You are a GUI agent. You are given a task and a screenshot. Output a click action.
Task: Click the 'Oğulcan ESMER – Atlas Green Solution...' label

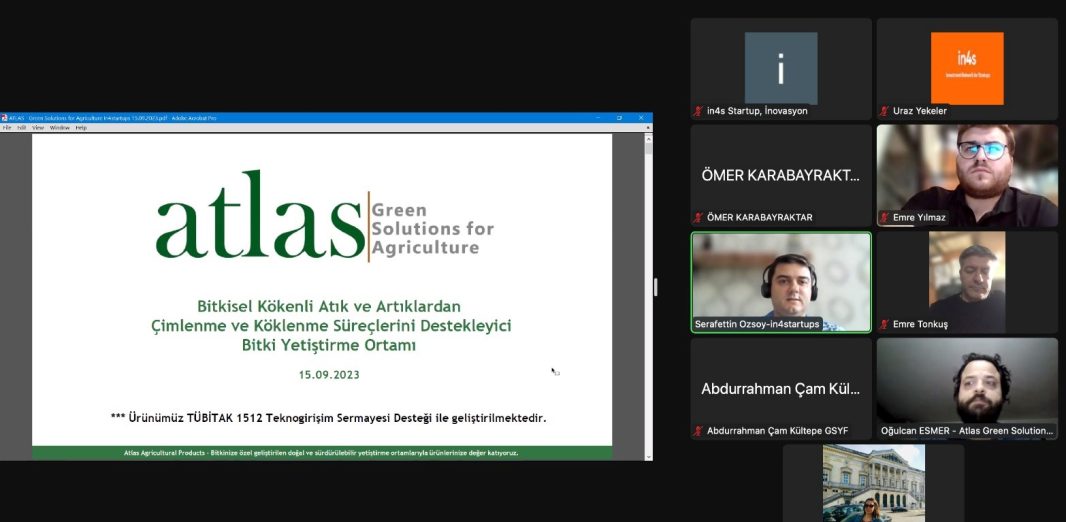[967, 431]
